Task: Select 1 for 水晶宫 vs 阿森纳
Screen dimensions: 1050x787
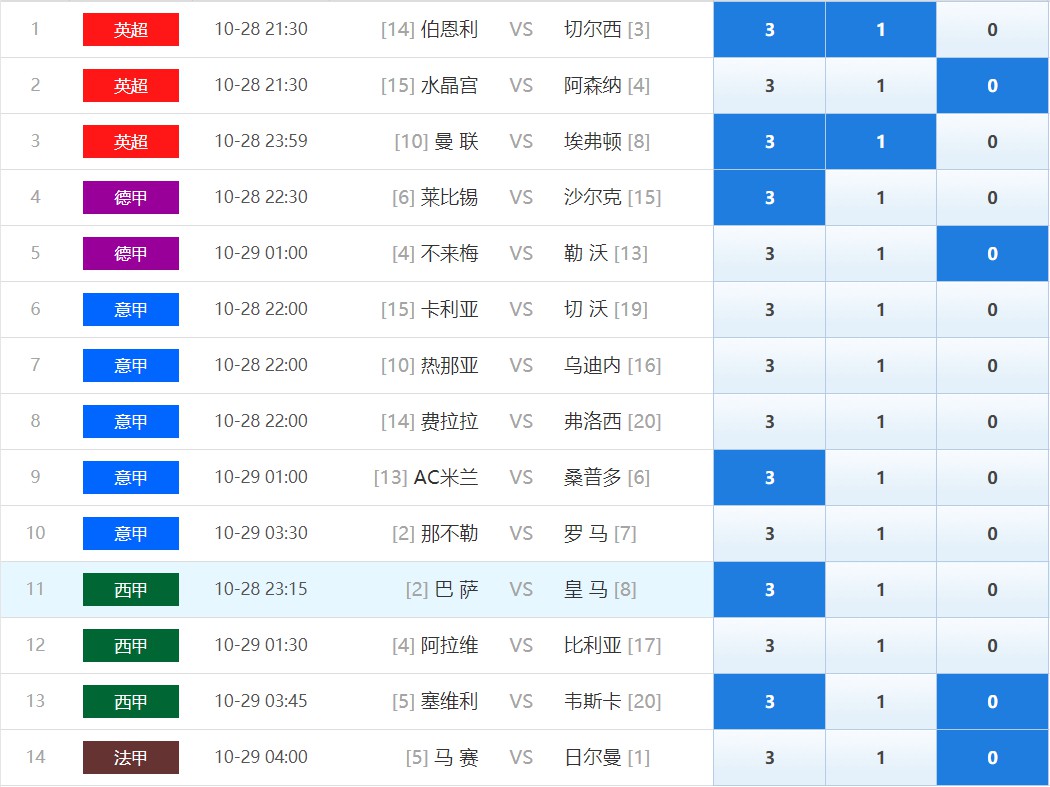Action: (x=881, y=86)
